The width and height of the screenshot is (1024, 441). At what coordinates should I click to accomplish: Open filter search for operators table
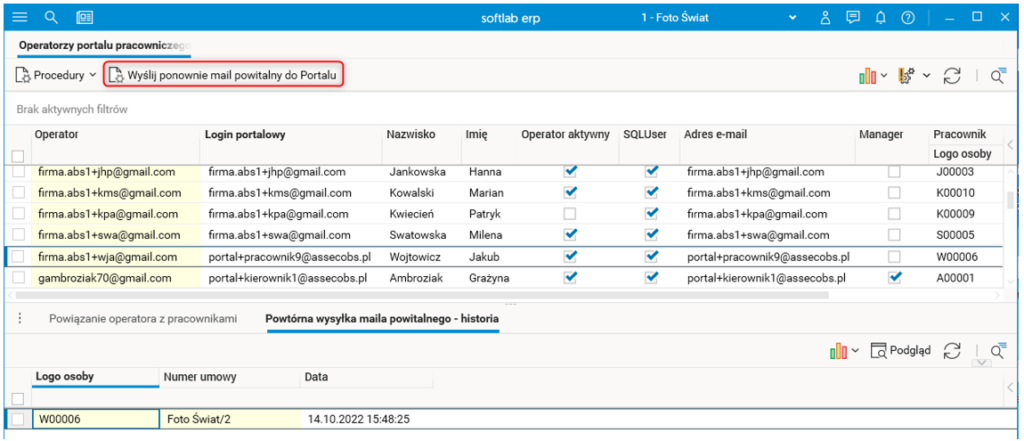tap(997, 75)
